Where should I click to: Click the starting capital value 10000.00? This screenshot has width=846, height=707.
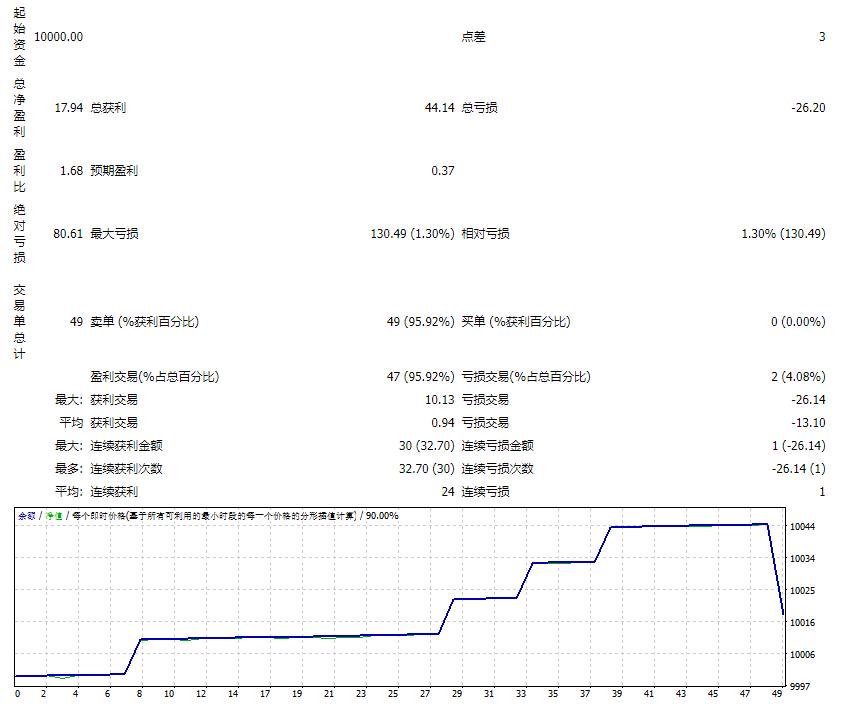click(x=58, y=37)
